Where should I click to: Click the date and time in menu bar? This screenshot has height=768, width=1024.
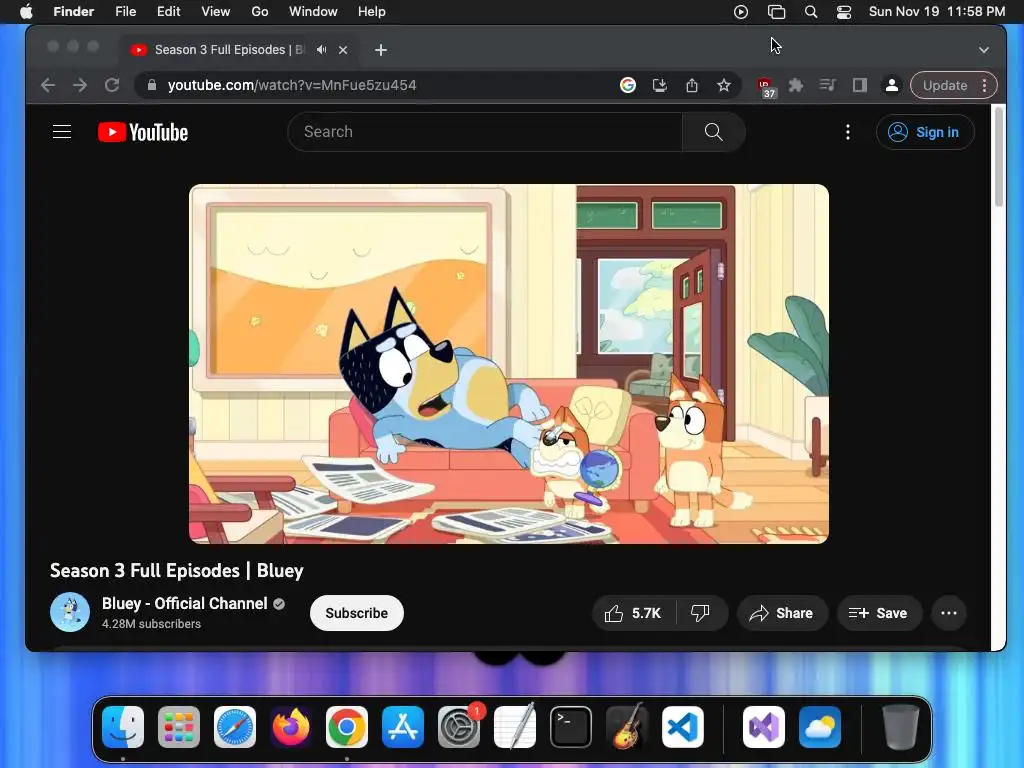[936, 12]
